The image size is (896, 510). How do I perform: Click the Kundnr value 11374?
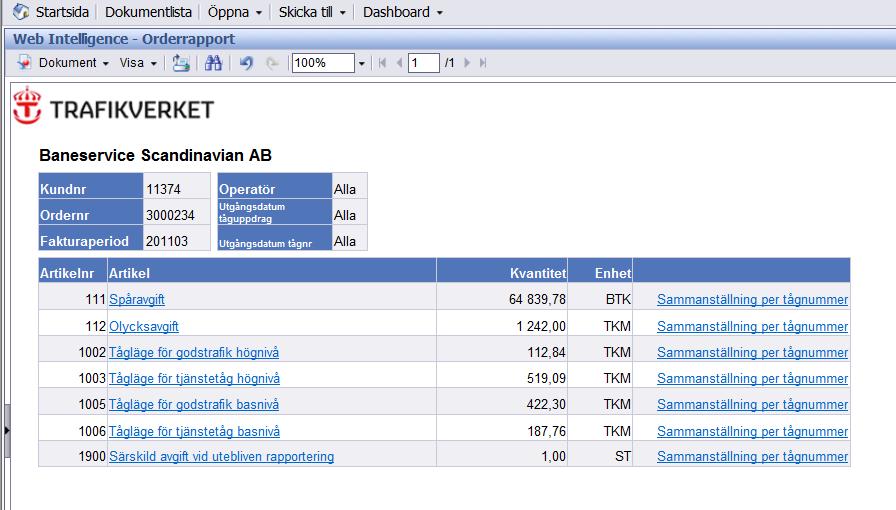point(163,189)
